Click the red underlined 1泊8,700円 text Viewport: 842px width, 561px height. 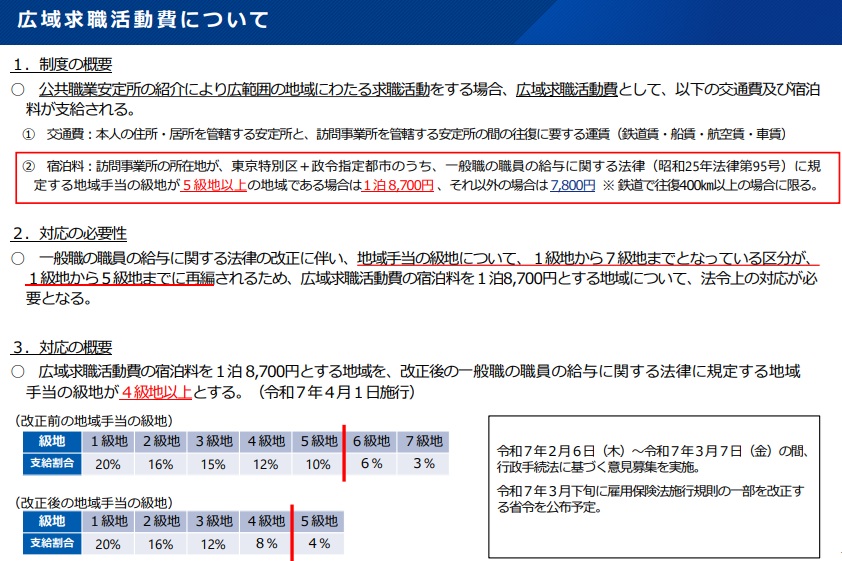coord(397,185)
